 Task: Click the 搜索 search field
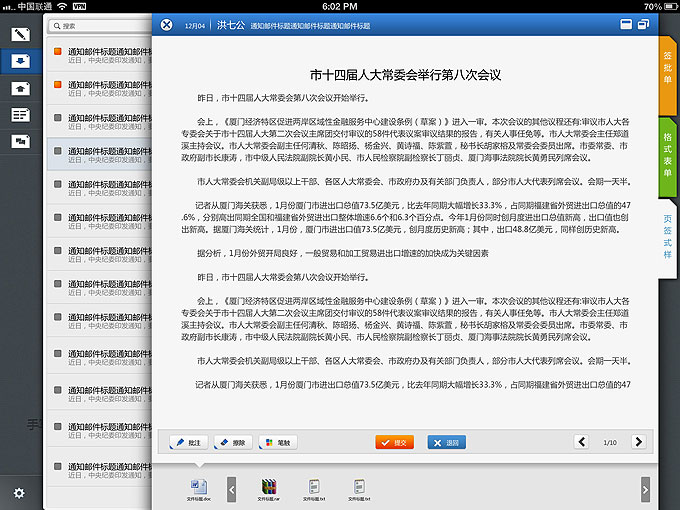pyautogui.click(x=100, y=26)
